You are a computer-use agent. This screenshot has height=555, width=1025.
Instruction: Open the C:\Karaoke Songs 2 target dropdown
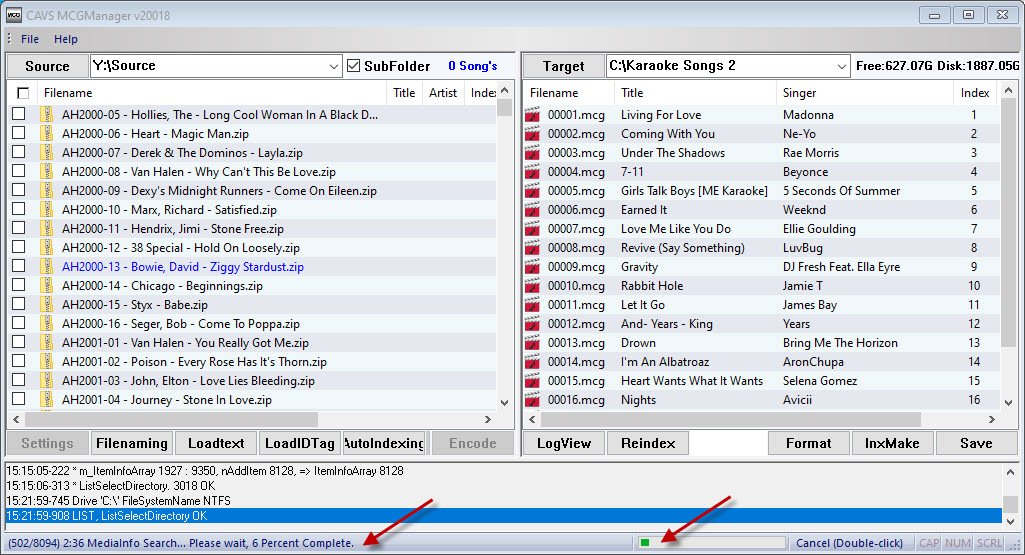coord(841,66)
